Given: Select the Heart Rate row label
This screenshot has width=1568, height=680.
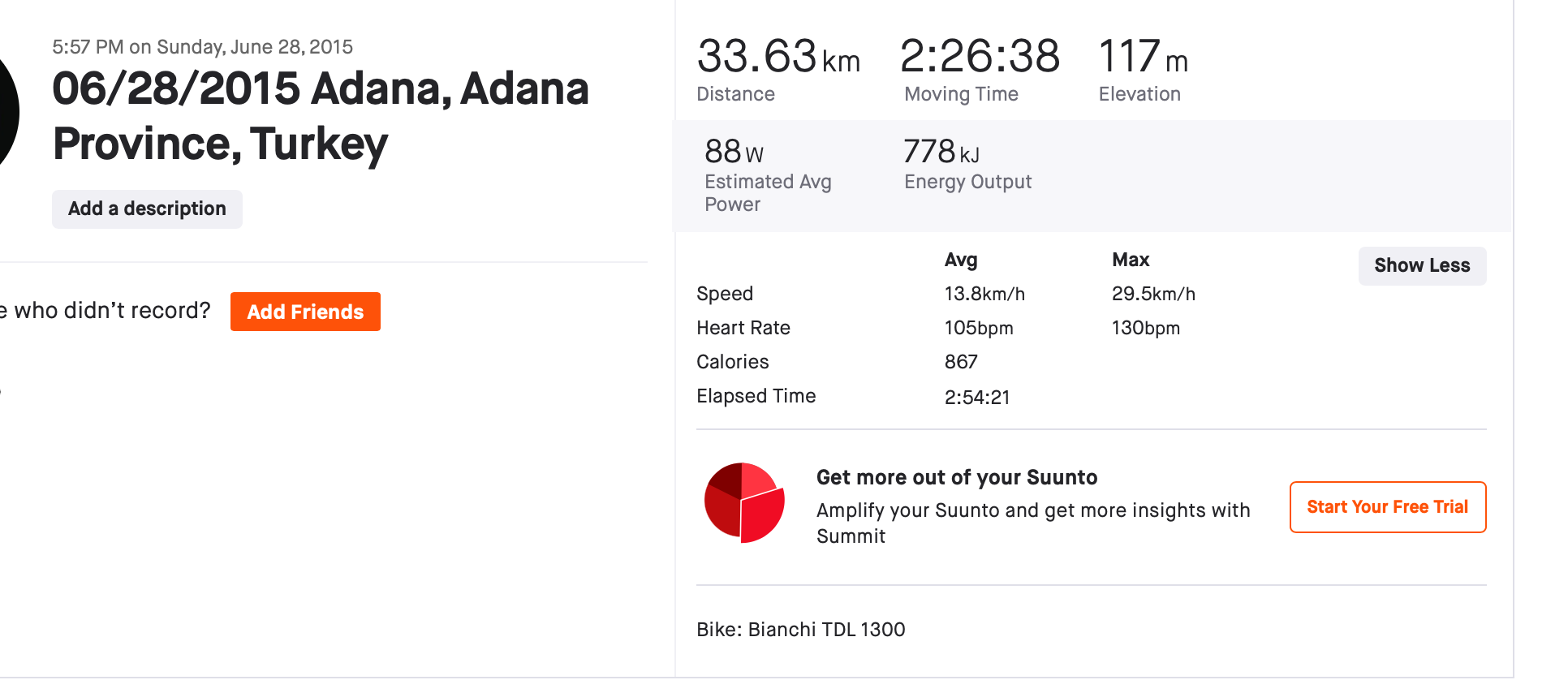Looking at the screenshot, I should tap(743, 328).
